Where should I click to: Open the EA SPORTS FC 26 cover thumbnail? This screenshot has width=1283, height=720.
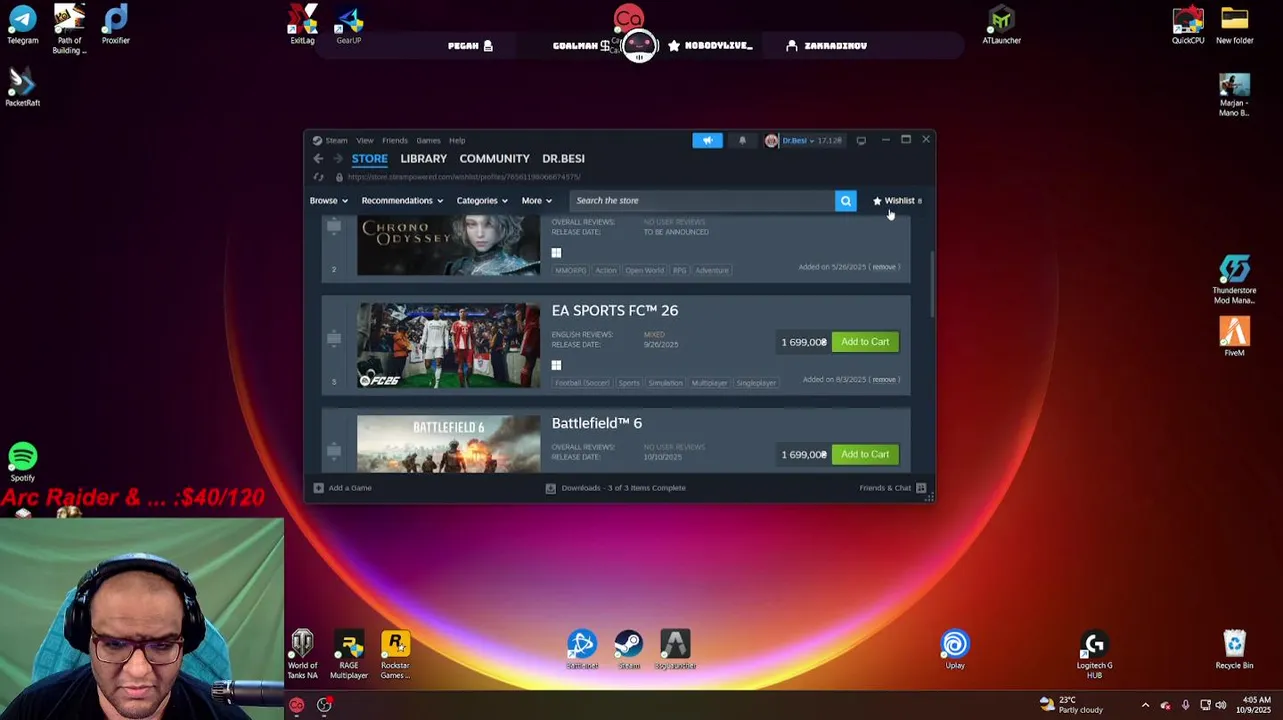point(448,345)
